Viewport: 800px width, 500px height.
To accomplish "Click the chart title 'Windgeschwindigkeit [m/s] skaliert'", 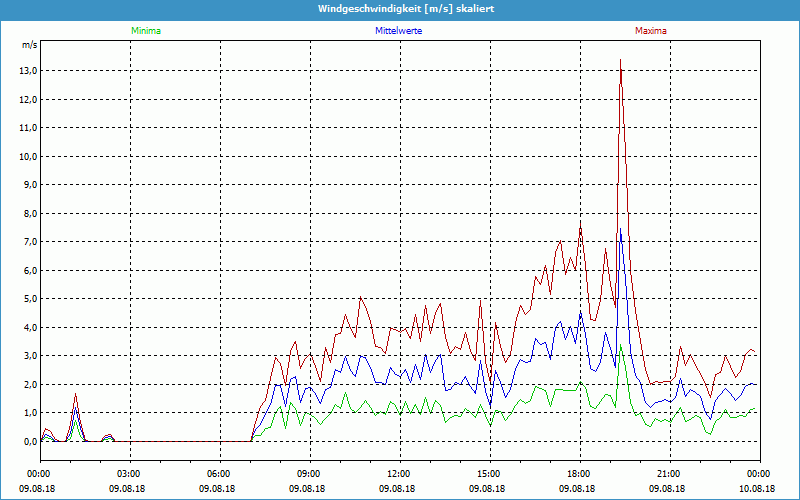I will [x=406, y=9].
